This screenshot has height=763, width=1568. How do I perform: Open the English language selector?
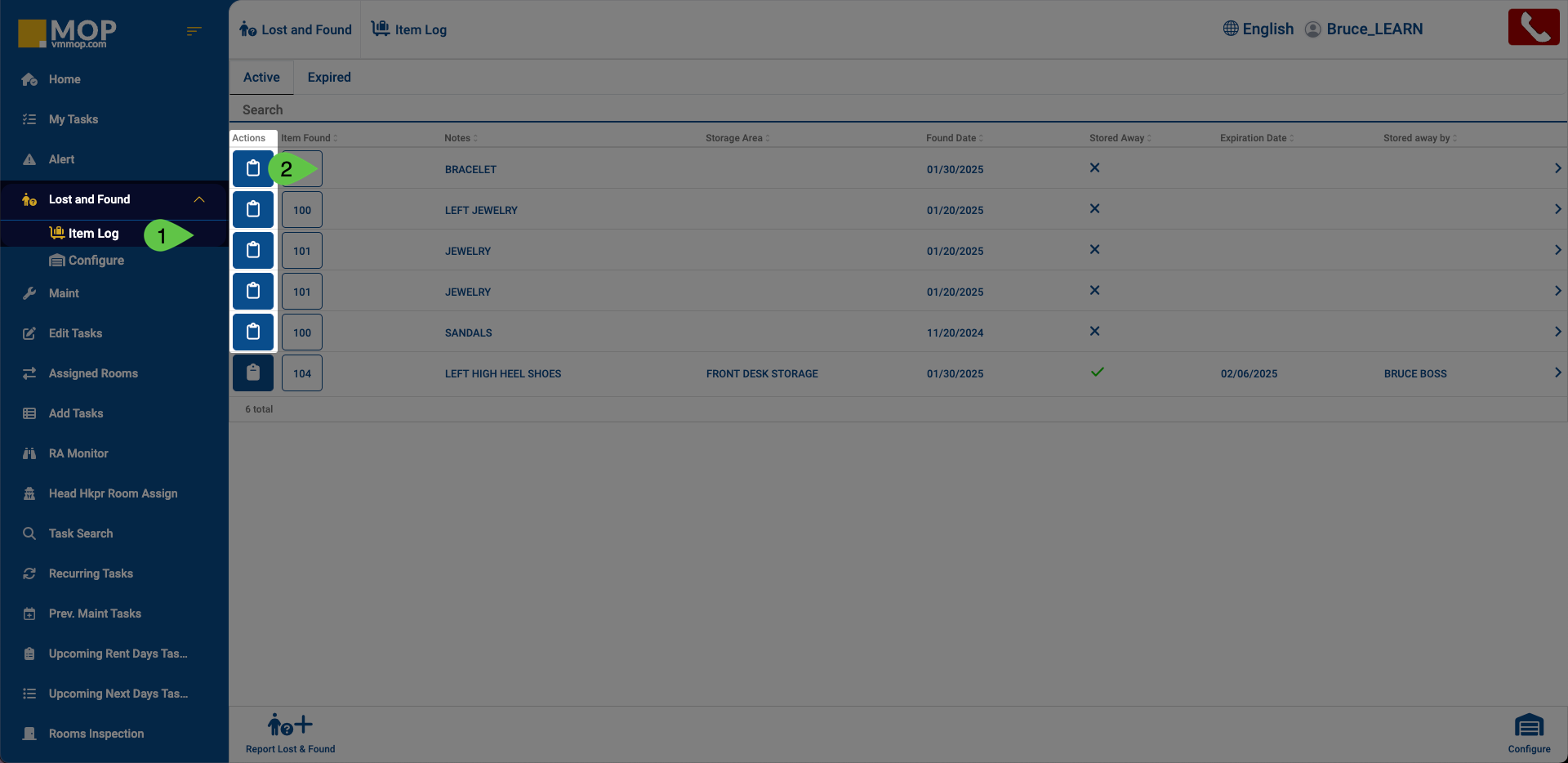pos(1258,29)
